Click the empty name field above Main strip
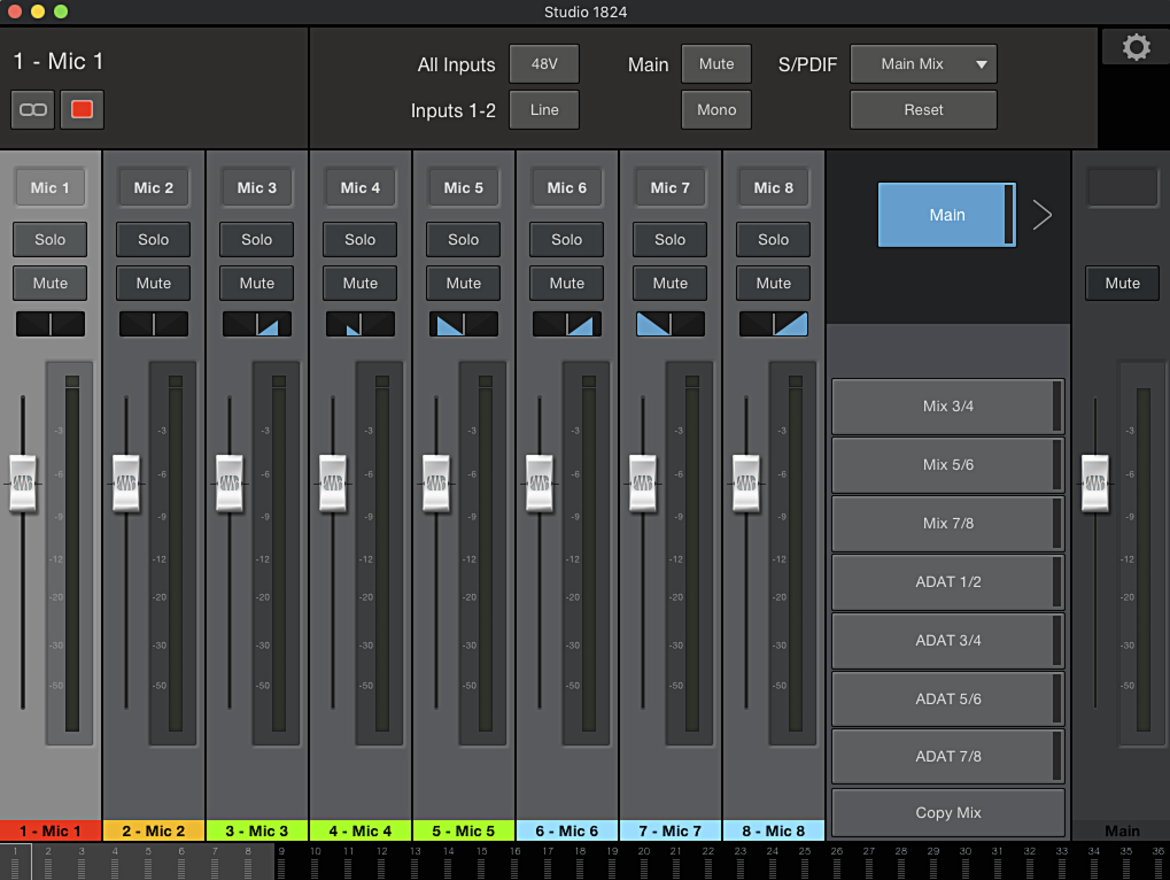Screen dimensions: 1170x880 (1122, 188)
